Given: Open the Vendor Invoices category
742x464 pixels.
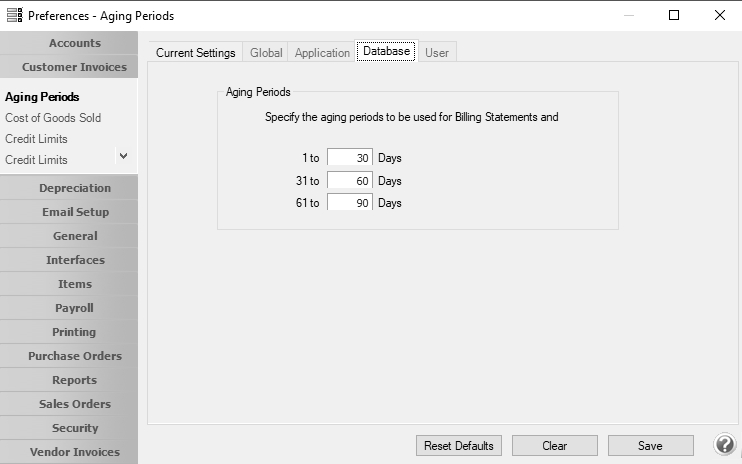Looking at the screenshot, I should pos(74,452).
